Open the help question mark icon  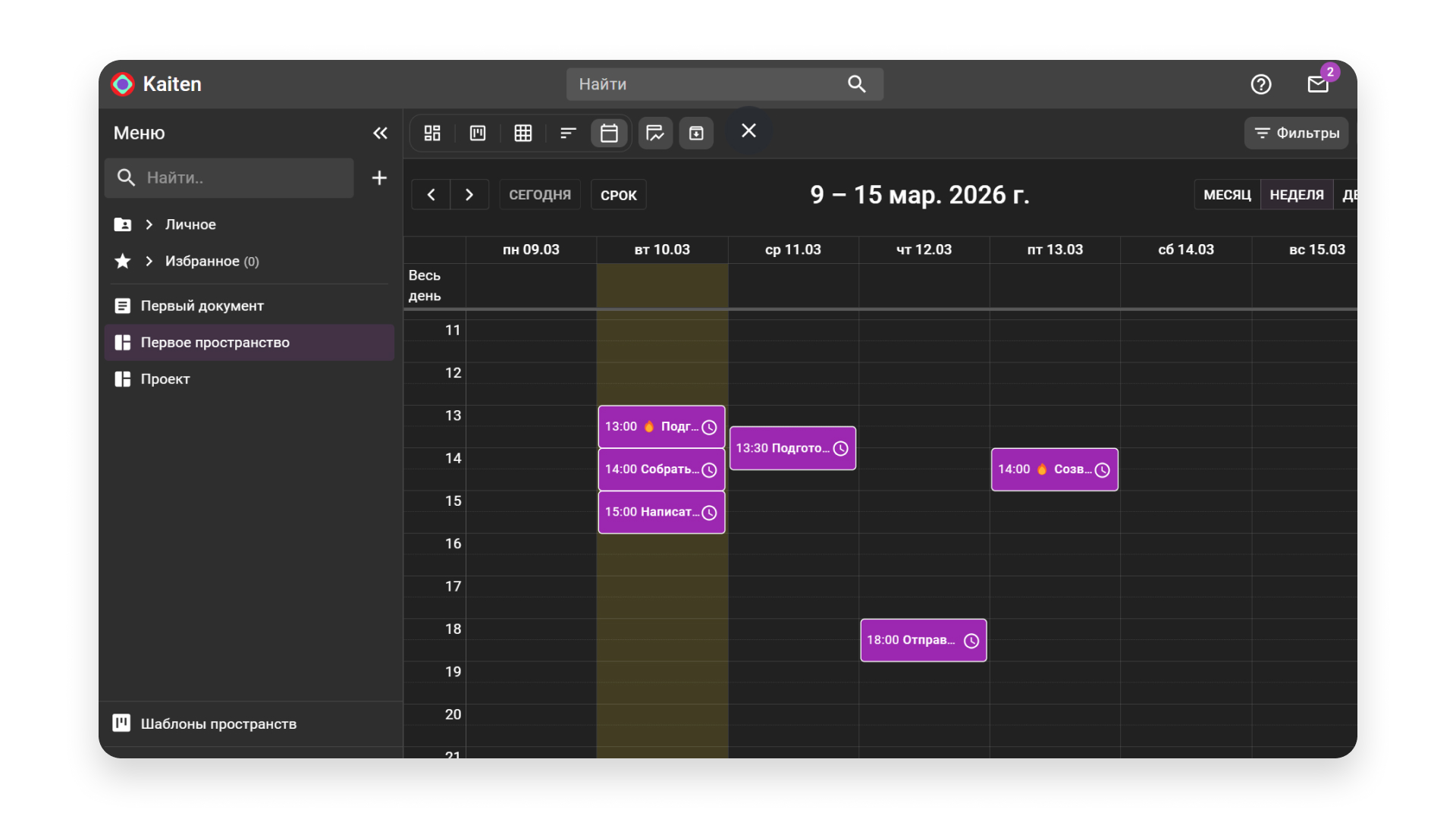tap(1261, 84)
